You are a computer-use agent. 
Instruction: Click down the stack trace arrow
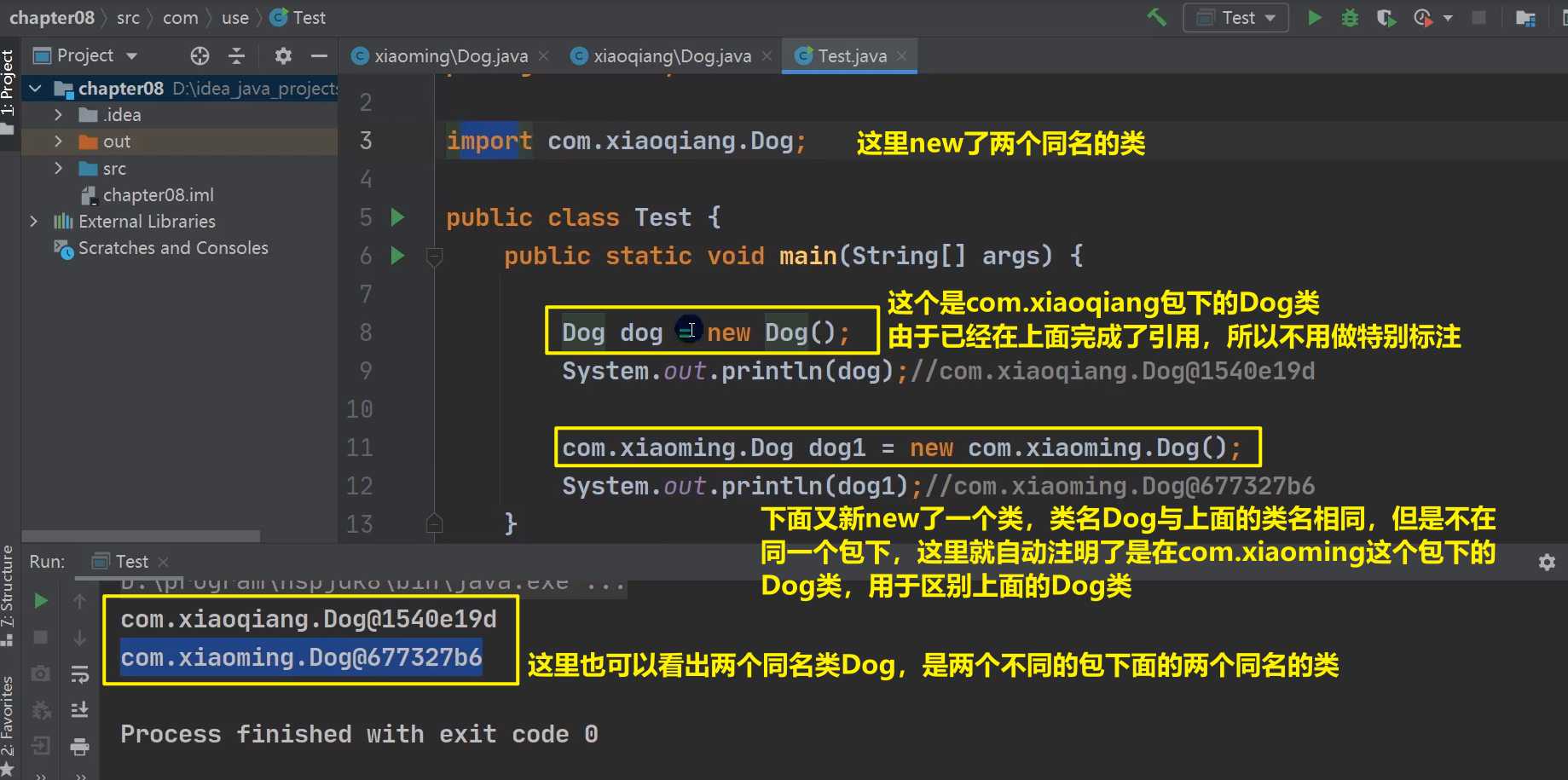pyautogui.click(x=79, y=638)
